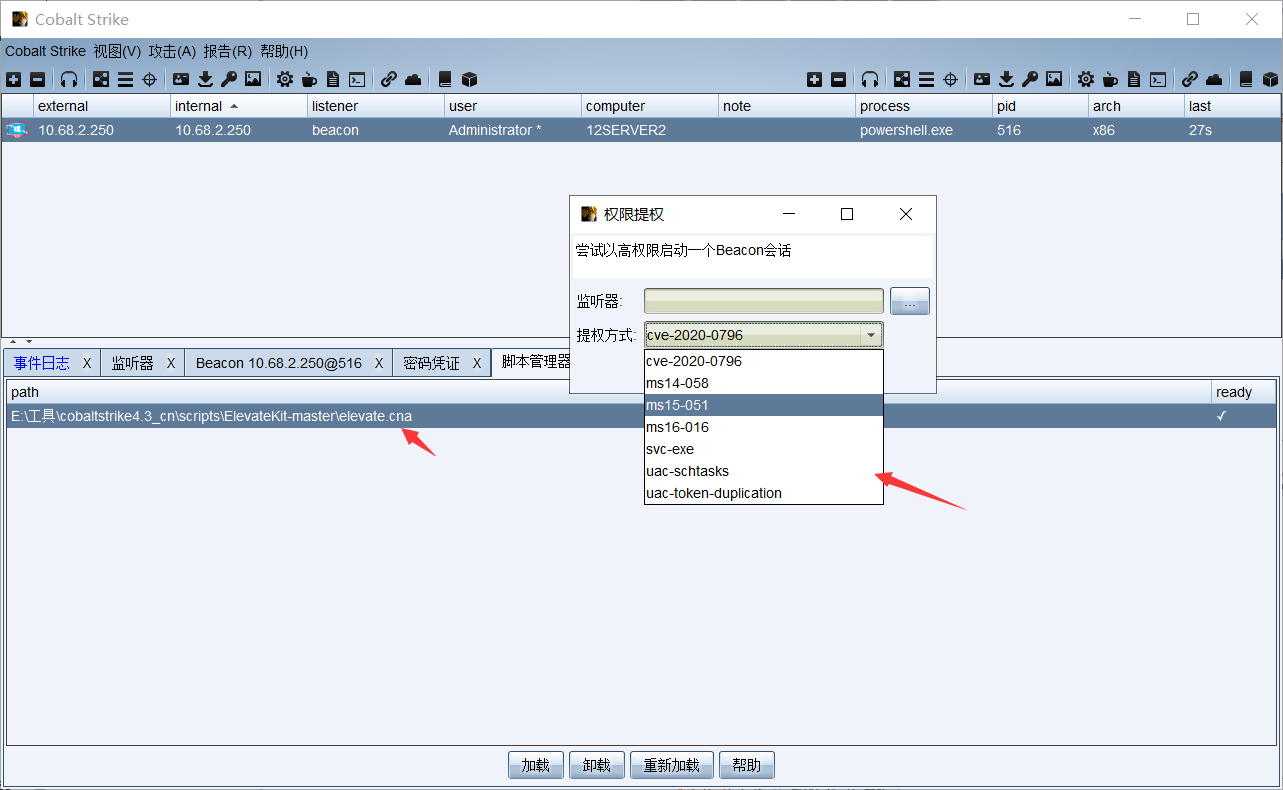Open Keystrokes key icon in first toolbar

tap(229, 79)
